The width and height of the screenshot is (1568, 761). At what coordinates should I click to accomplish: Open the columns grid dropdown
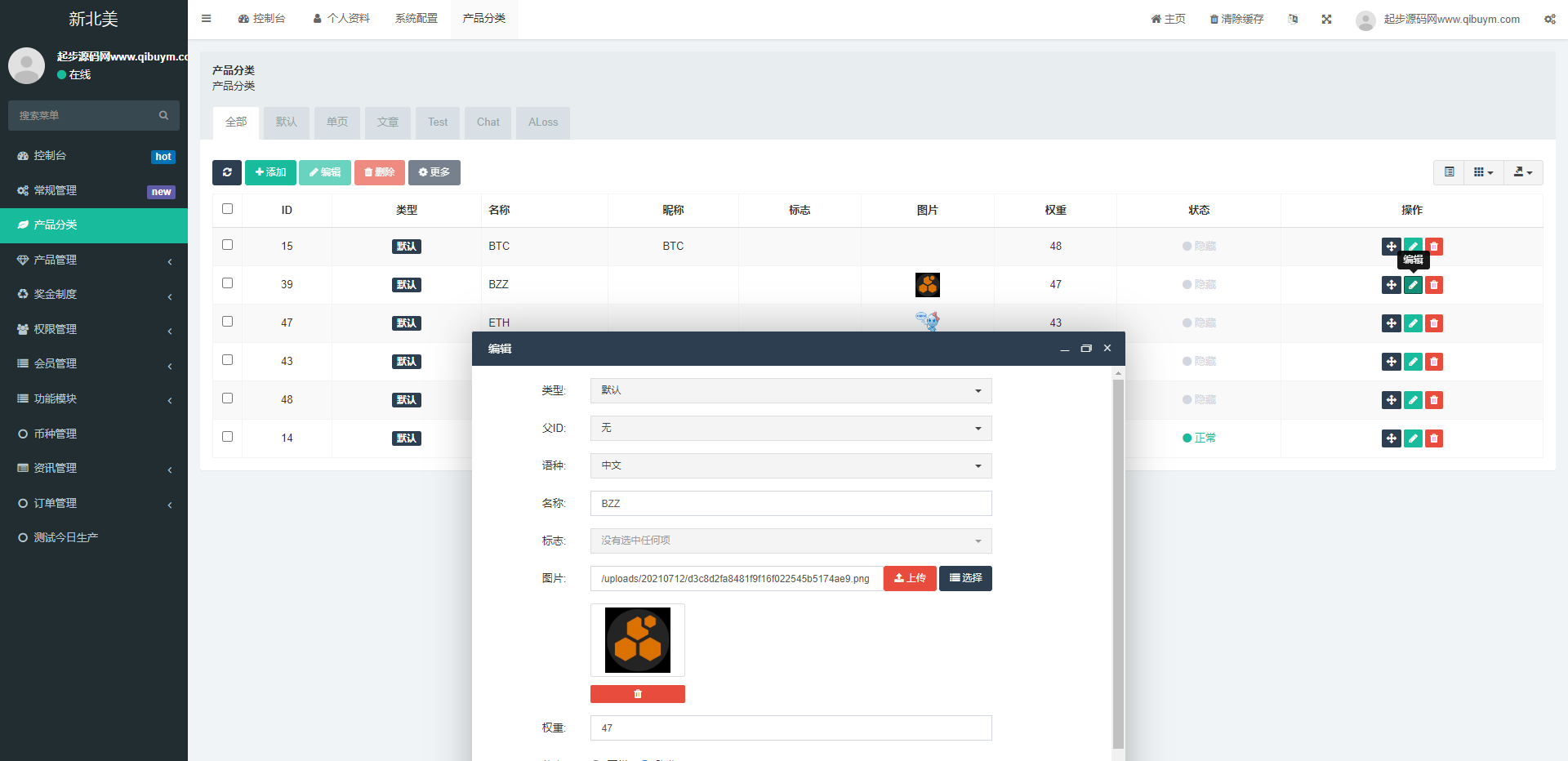[1484, 172]
